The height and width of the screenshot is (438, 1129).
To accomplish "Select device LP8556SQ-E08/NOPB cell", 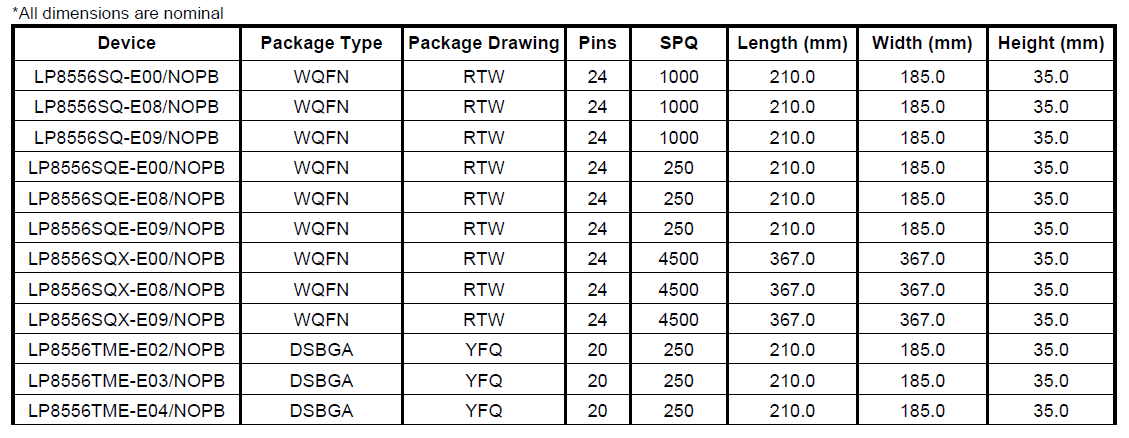I will tap(127, 107).
